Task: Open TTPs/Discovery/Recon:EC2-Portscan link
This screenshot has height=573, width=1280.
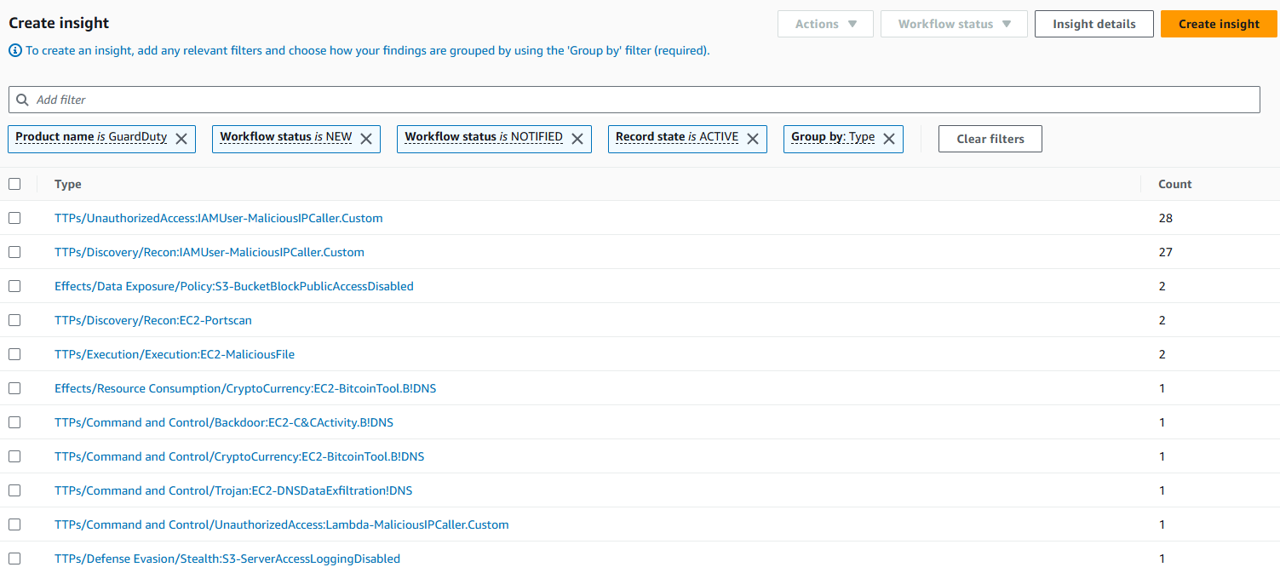Action: tap(153, 320)
